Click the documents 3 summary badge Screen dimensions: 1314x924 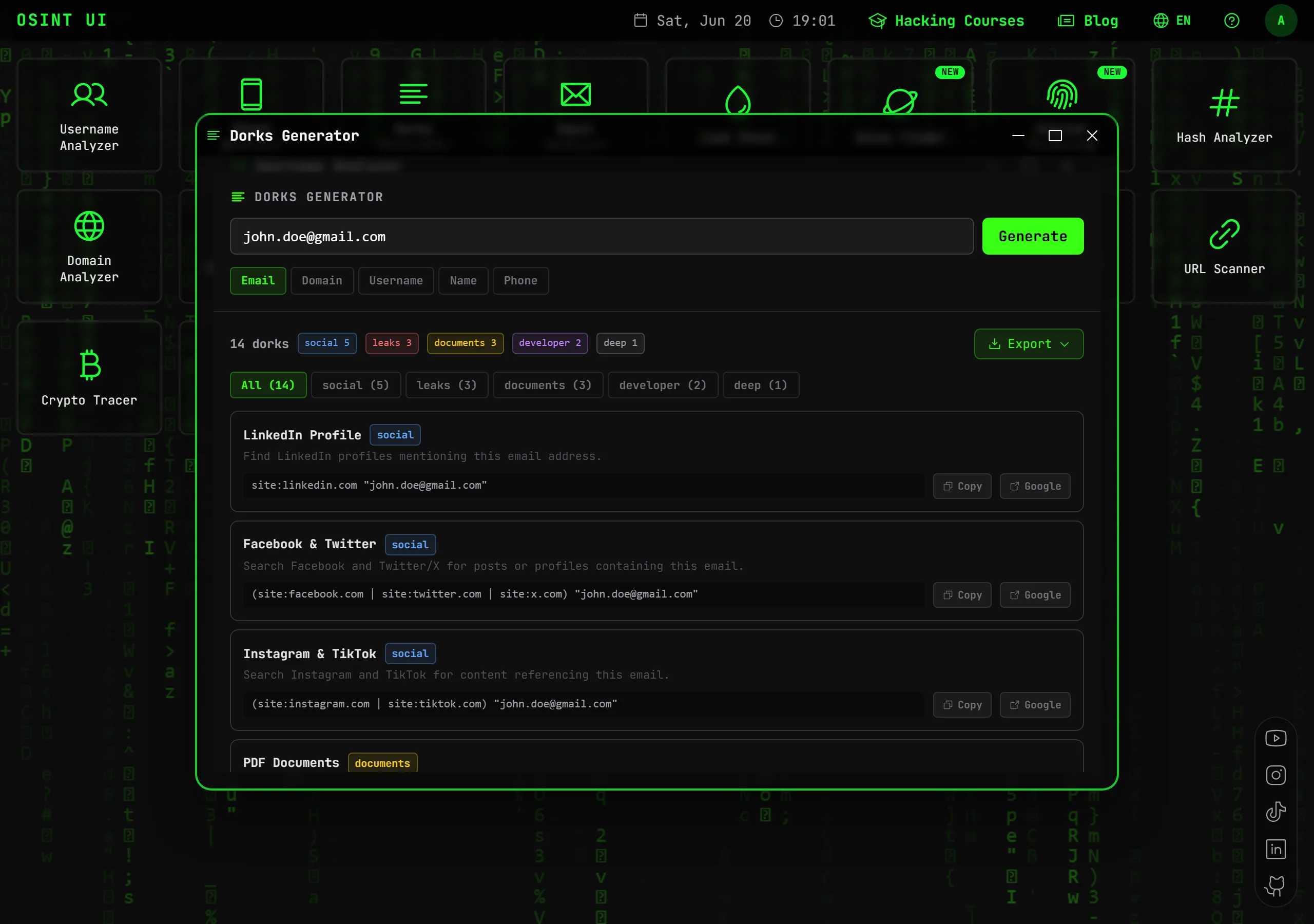tap(465, 343)
